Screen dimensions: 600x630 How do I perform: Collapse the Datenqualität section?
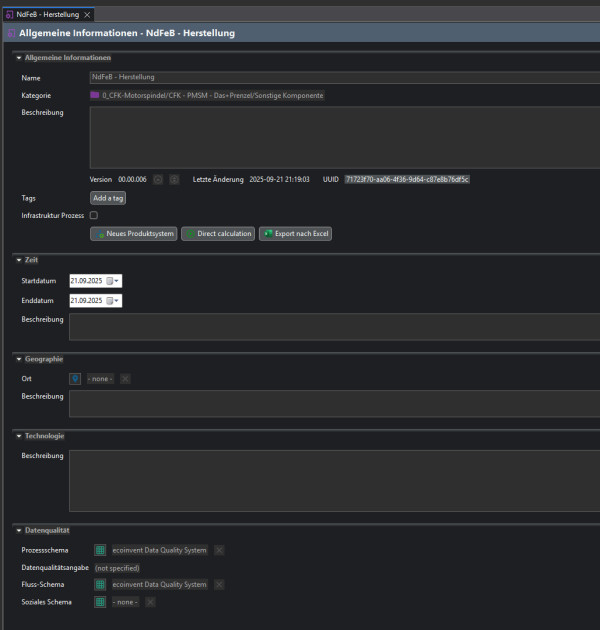click(18, 529)
